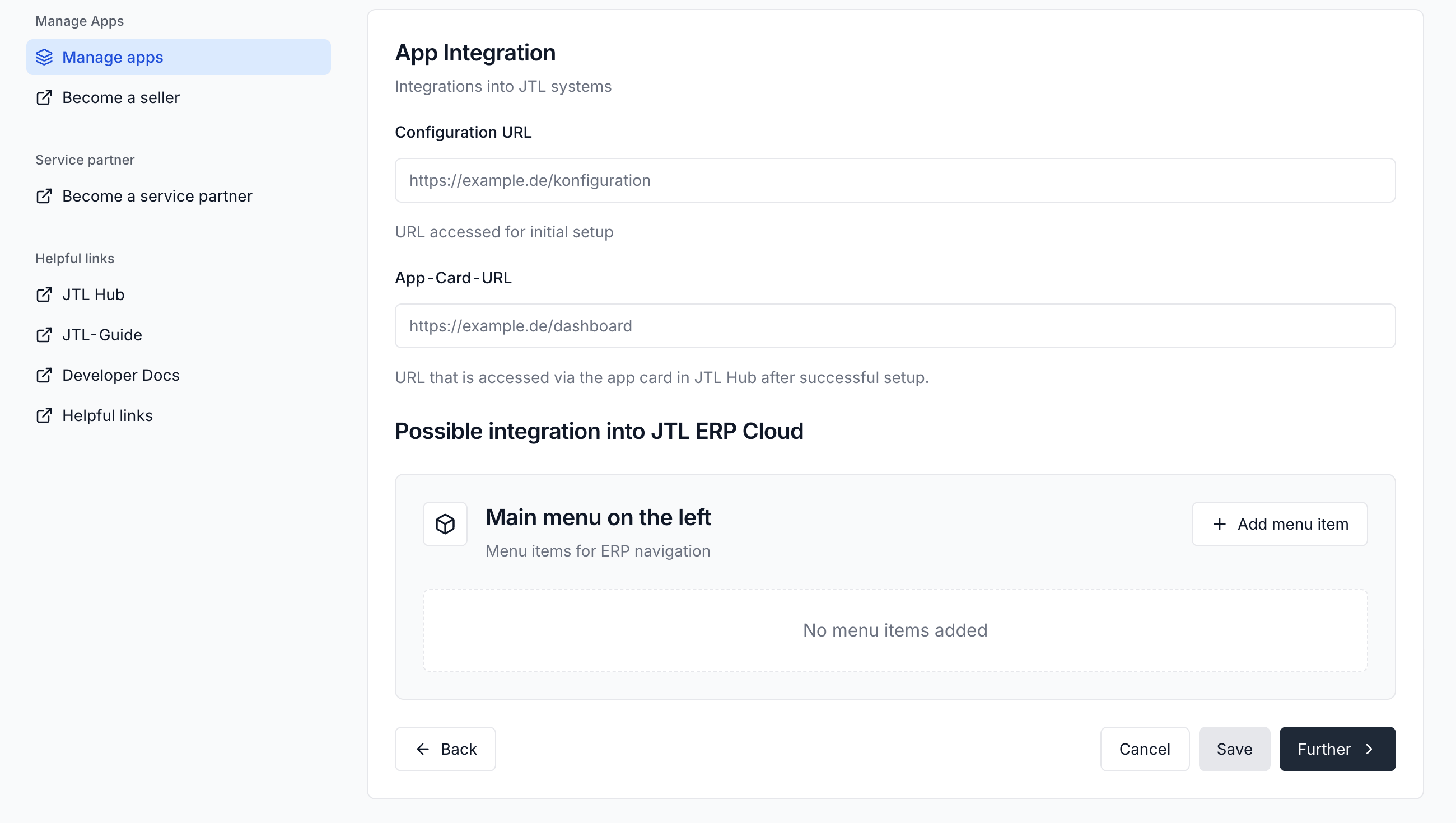Cancel the app integration form
Viewport: 1456px width, 823px height.
point(1145,749)
